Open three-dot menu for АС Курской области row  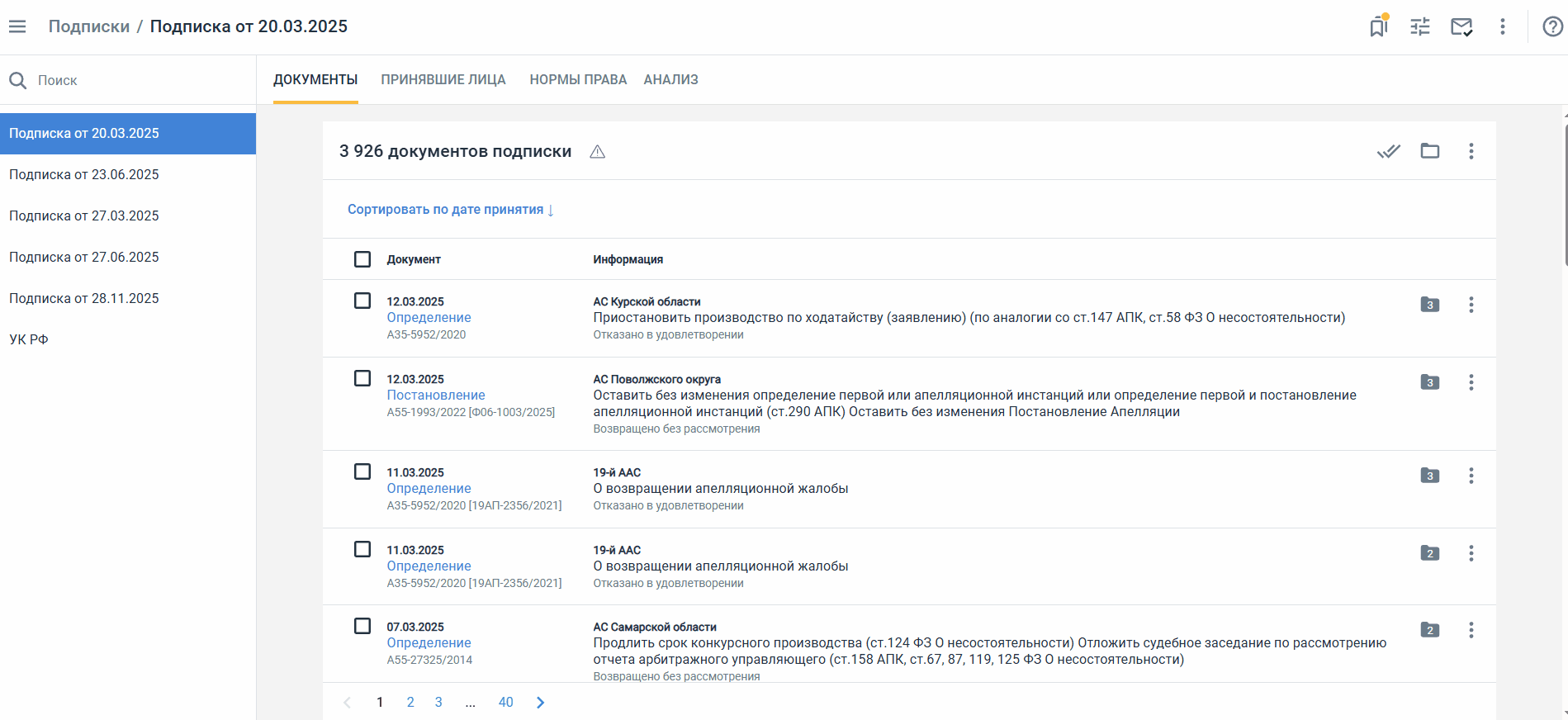[1471, 305]
